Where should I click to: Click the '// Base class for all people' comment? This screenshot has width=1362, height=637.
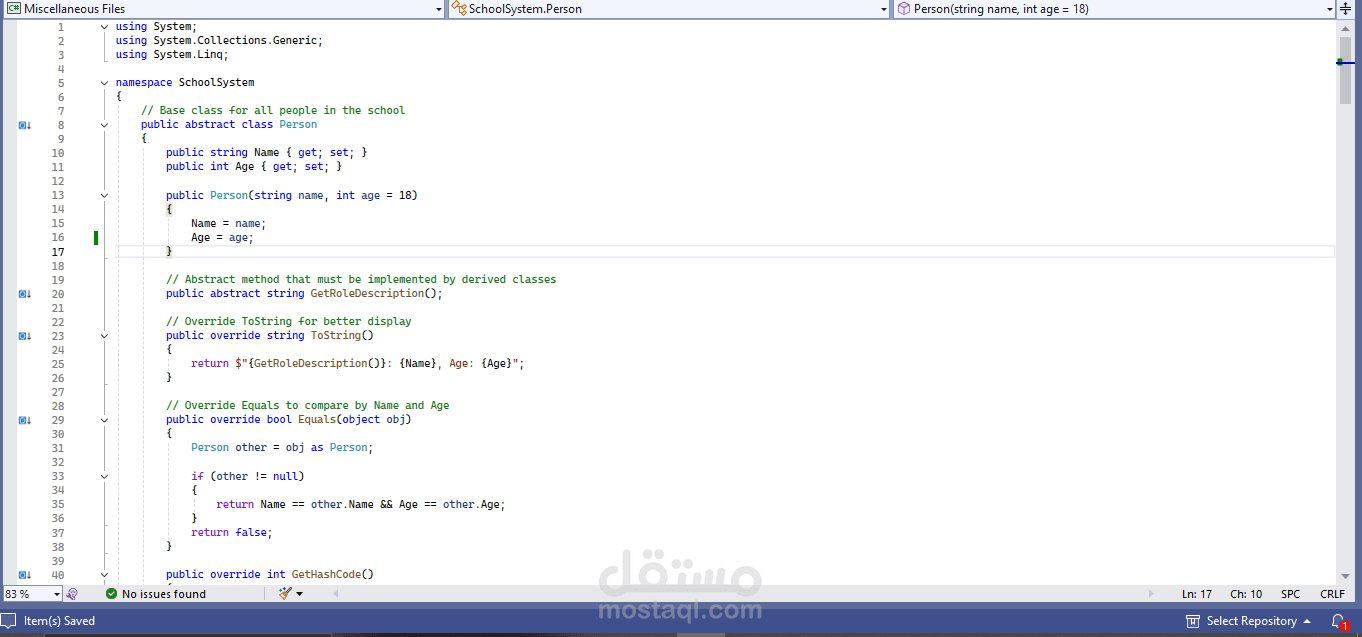pyautogui.click(x=273, y=111)
